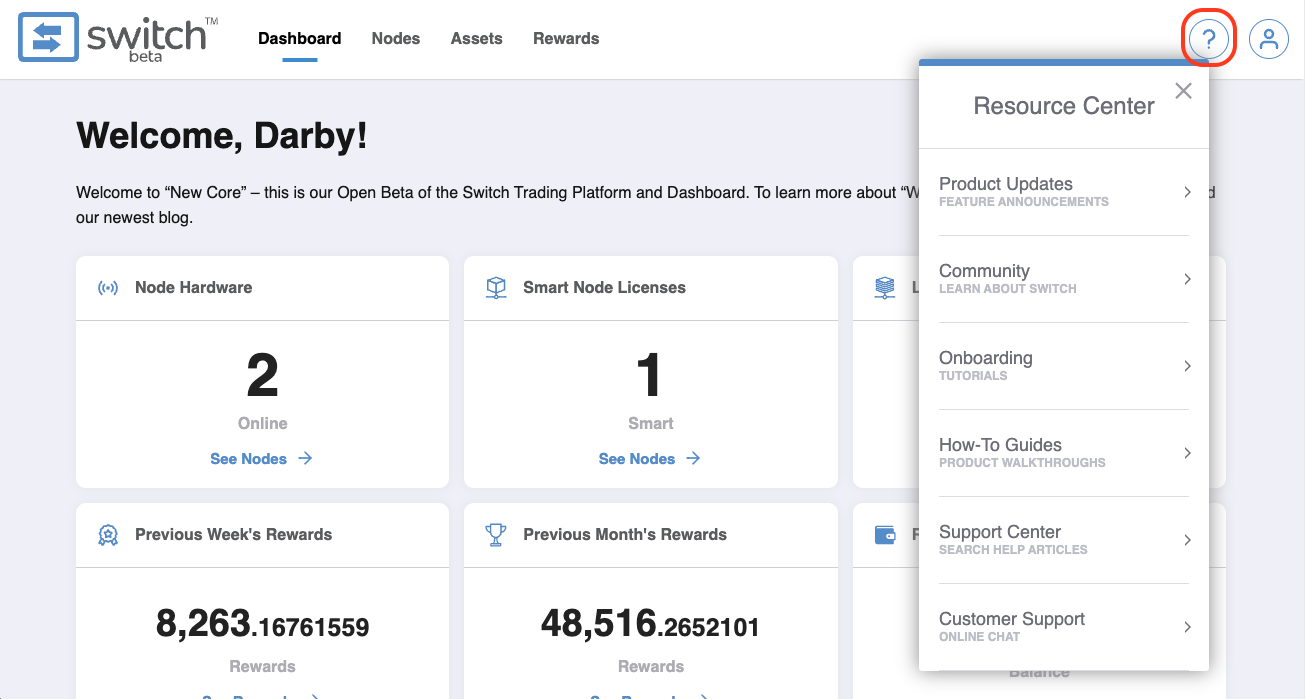The image size is (1305, 699).
Task: Click the "Online" status label
Action: [x=263, y=424]
